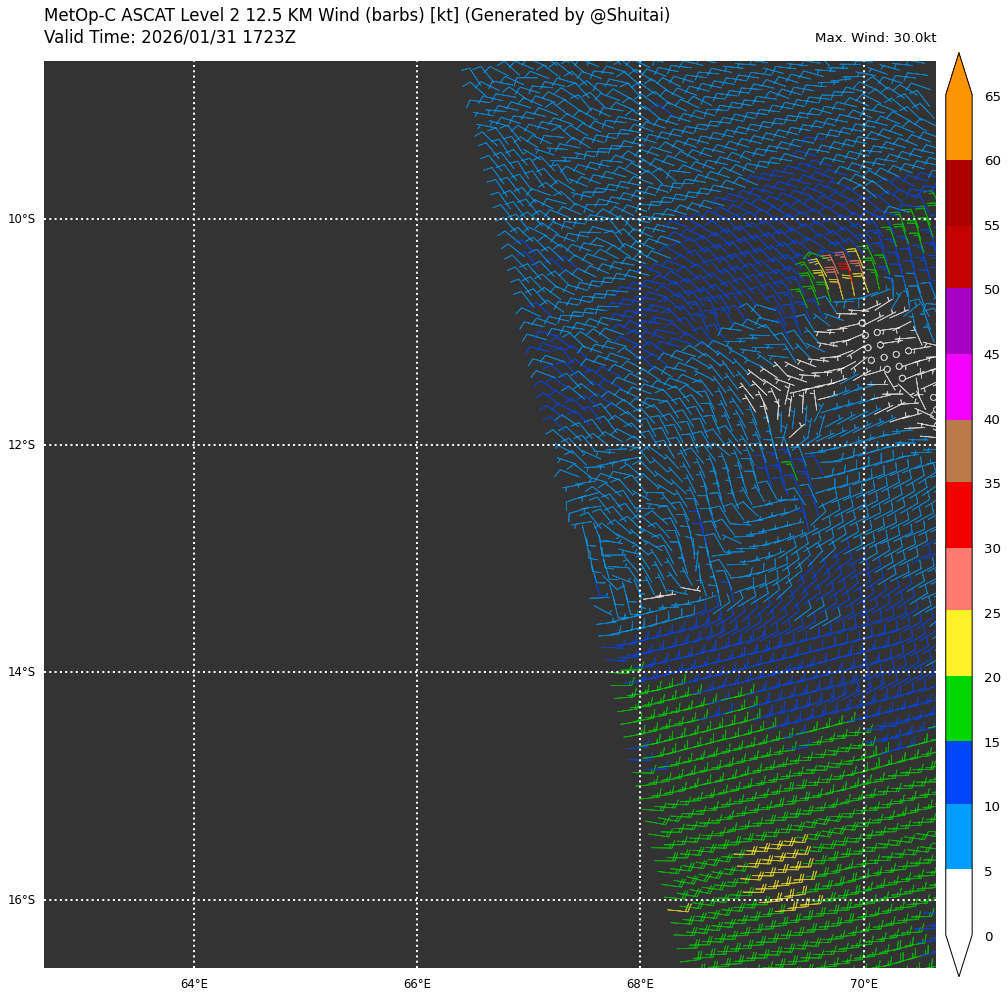Pick the magenta 40-45 kt colorbar band
Viewport: 1008px width, 997px height.
[958, 386]
